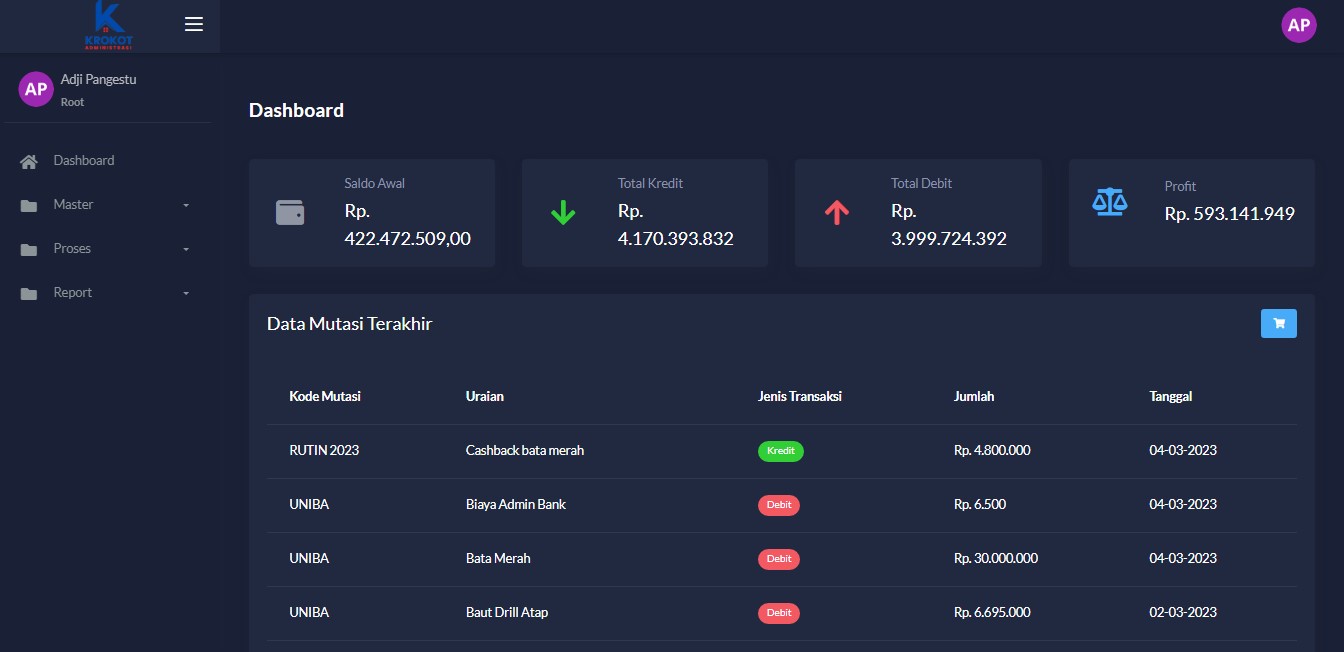Viewport: 1344px width, 652px height.
Task: Click the Krokot Administrasi logo
Action: click(109, 25)
